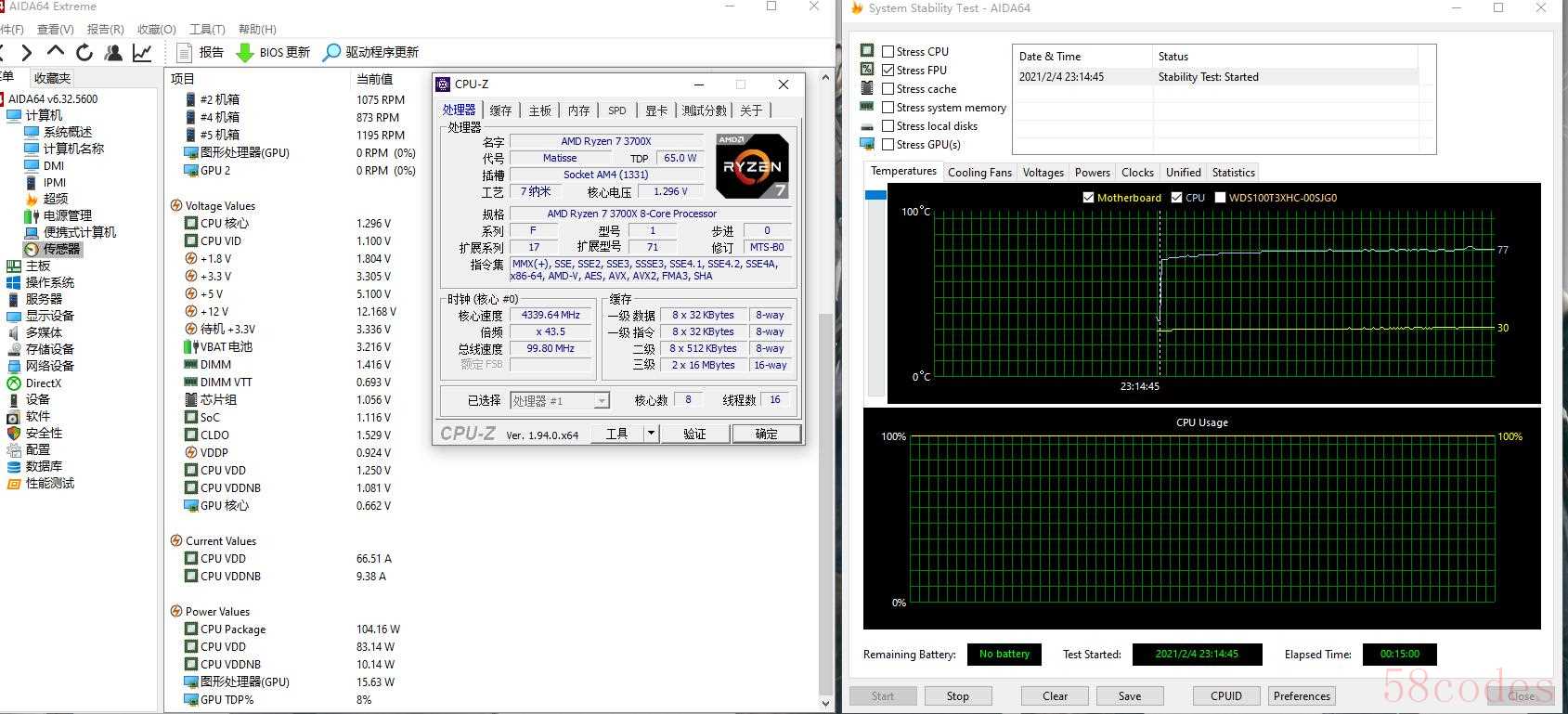Open the BIOS update green arrow icon
Viewport: 1568px width, 714px height.
coord(245,53)
